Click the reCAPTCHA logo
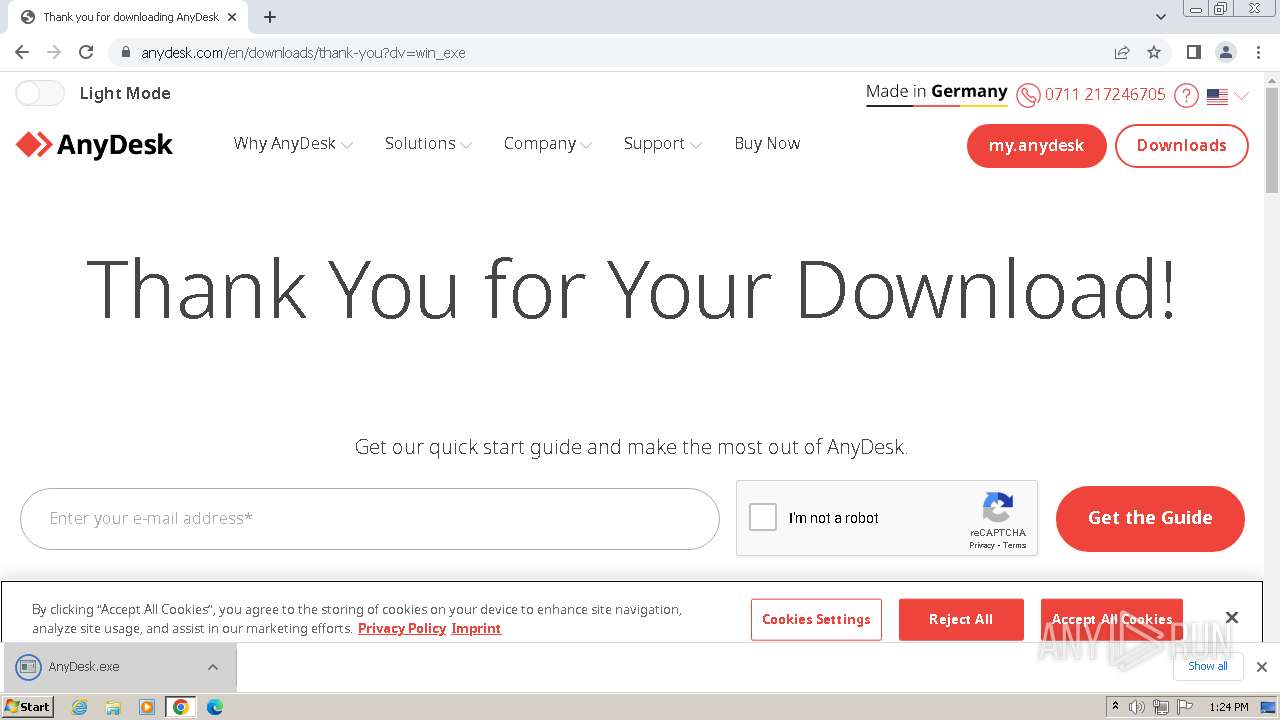The width and height of the screenshot is (1280, 720). 998,507
